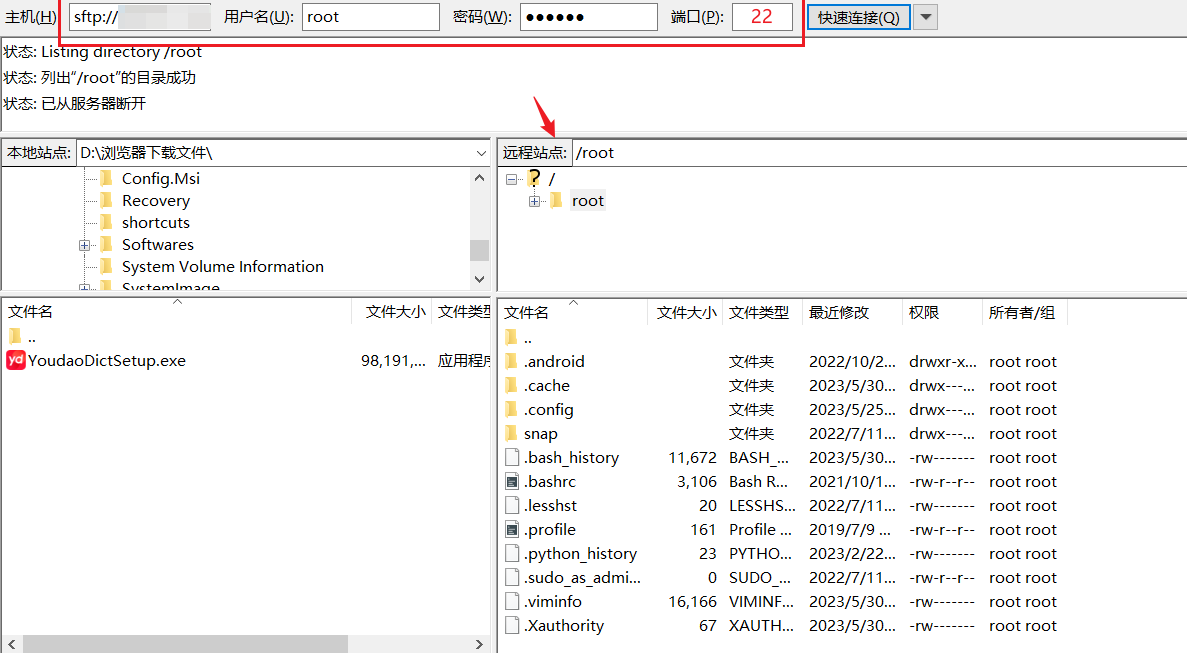The width and height of the screenshot is (1187, 653).
Task: Sort remote files by size (文件大小) column
Action: click(x=685, y=313)
